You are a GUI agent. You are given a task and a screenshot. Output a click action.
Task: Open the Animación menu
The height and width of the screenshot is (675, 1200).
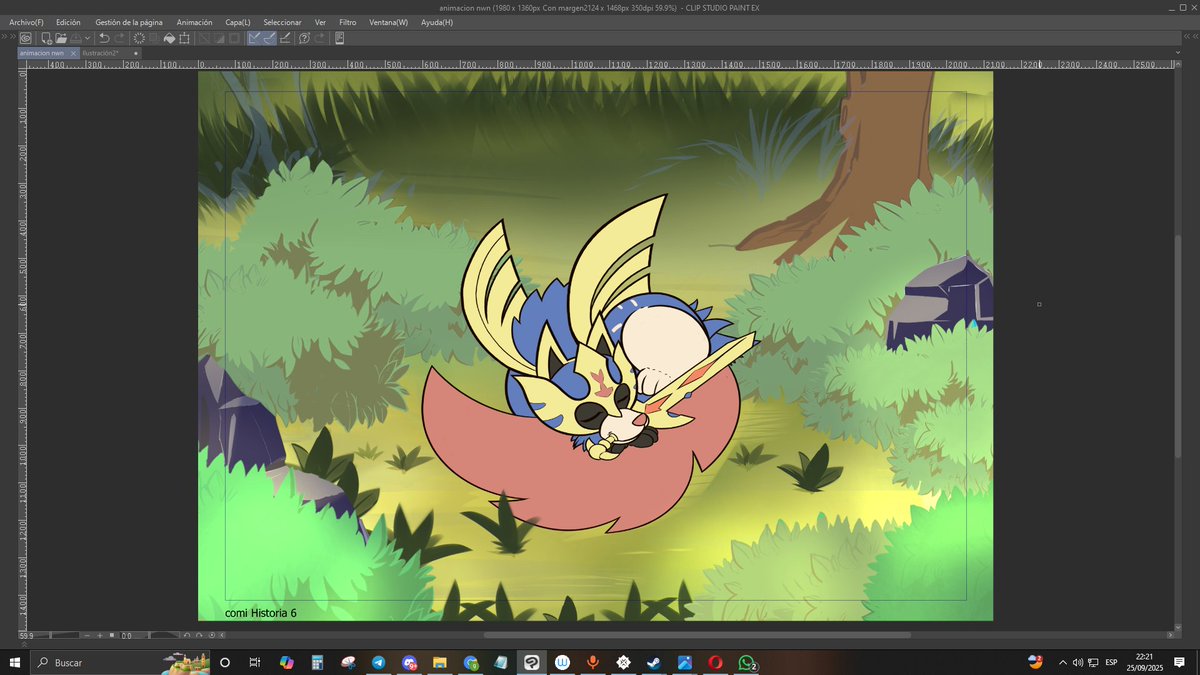coord(194,22)
